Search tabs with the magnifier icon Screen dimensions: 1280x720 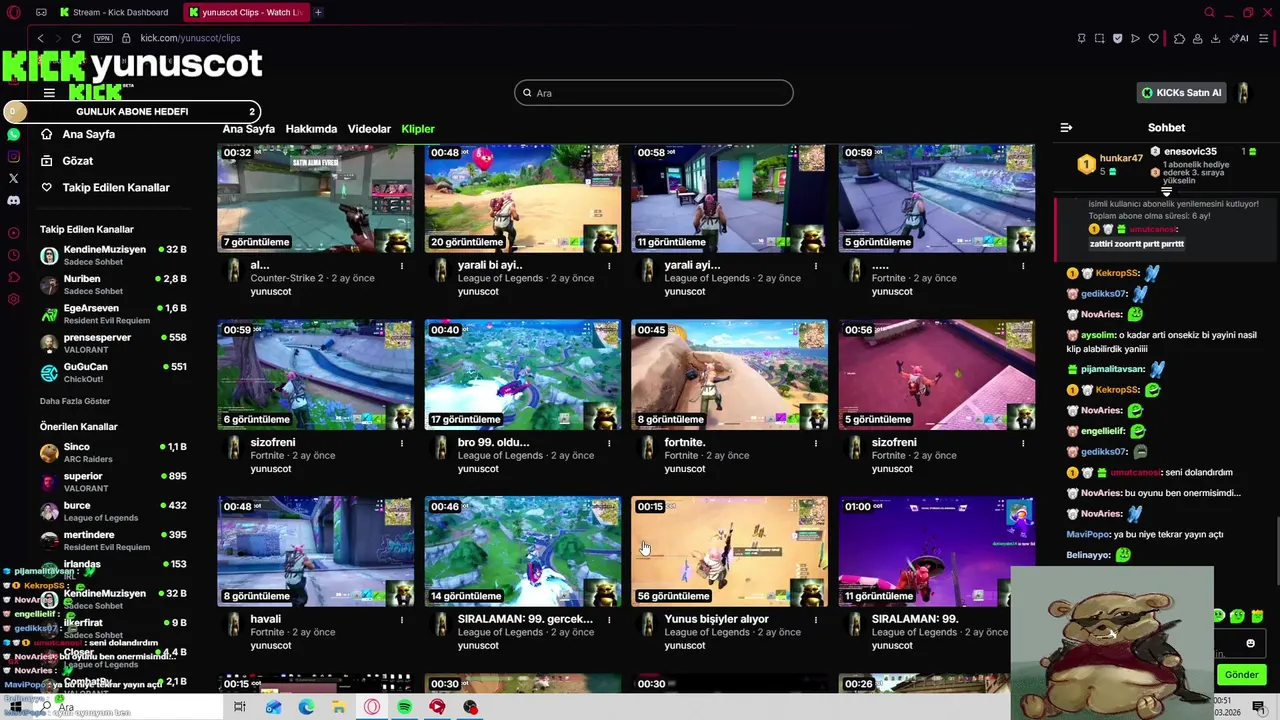(x=1209, y=12)
